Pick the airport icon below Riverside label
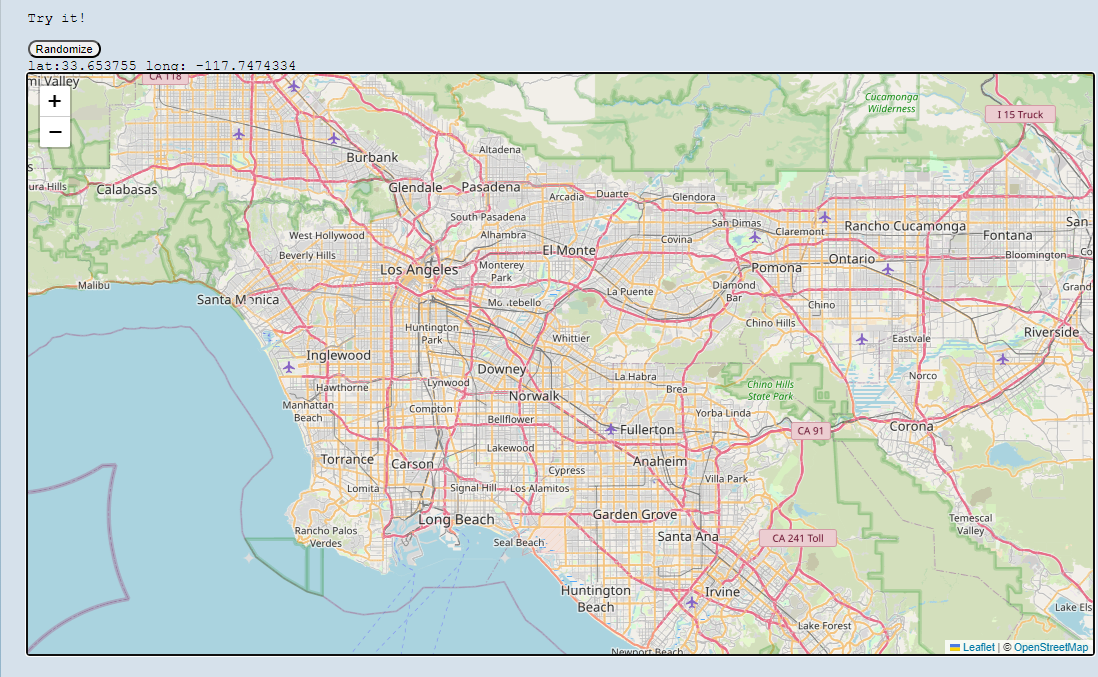 [1002, 358]
